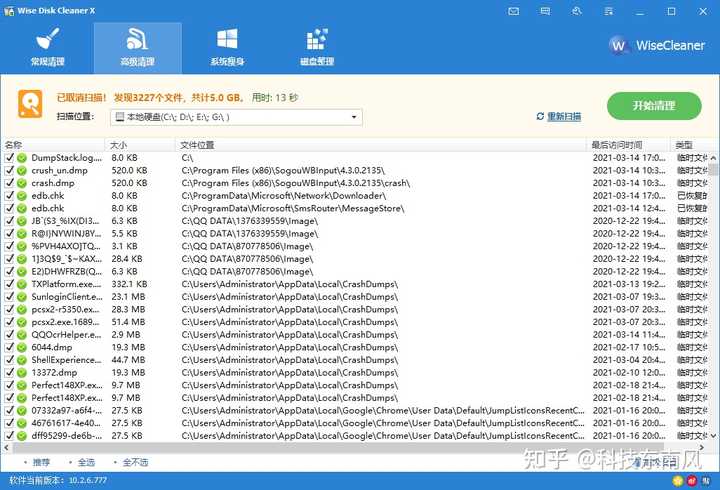Open the 系统瘦身 Windows logo icon
720x490 pixels.
click(227, 39)
